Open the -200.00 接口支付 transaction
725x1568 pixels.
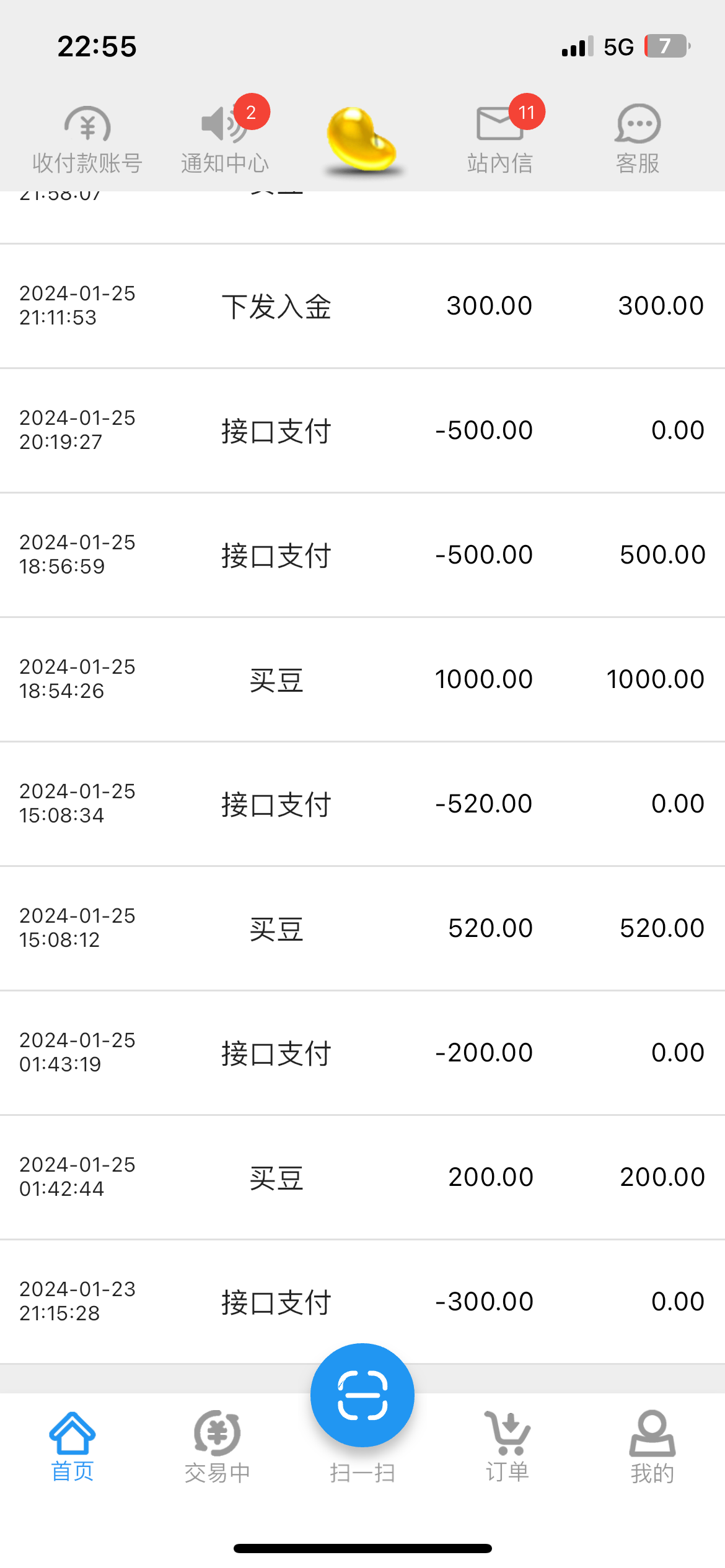coord(362,1053)
